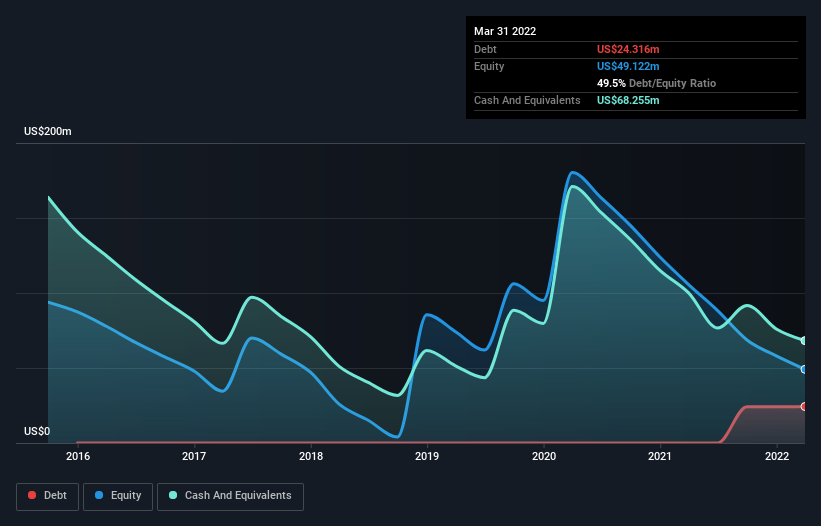Click the 49.5% Debt/Equity Ratio text
The height and width of the screenshot is (526, 821).
pos(656,83)
